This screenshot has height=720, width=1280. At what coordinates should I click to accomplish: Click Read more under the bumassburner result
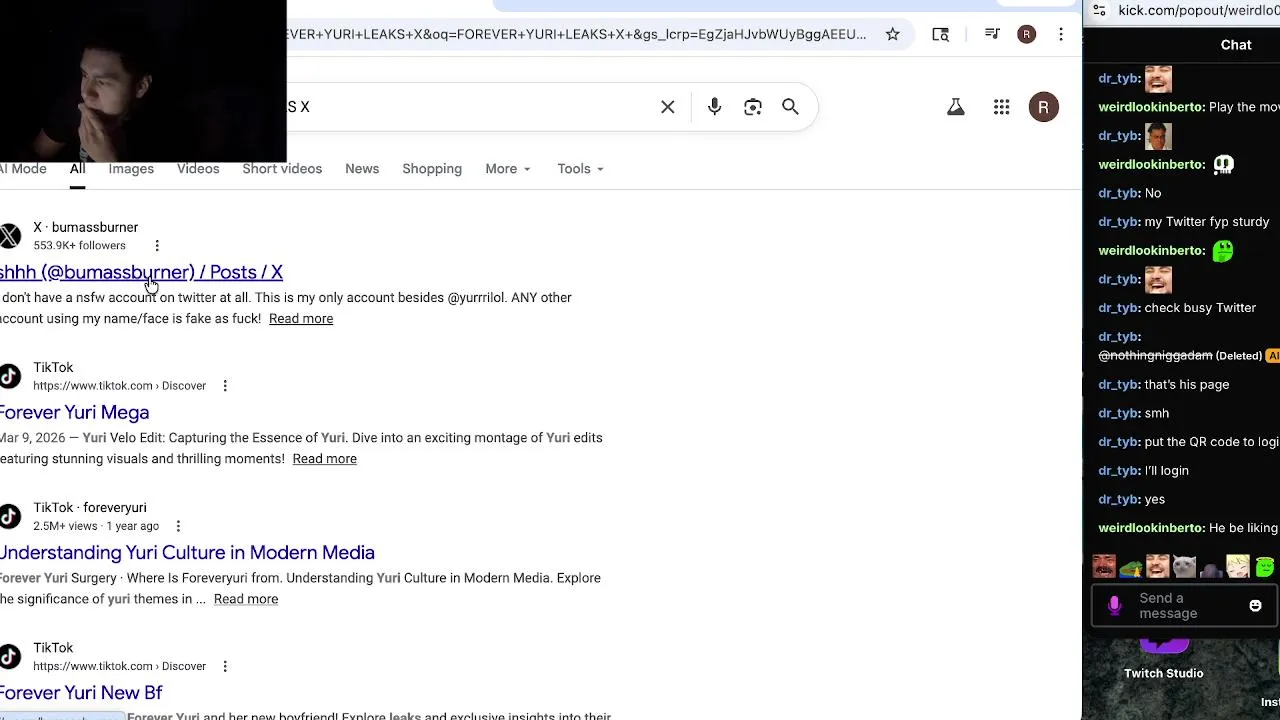[301, 319]
